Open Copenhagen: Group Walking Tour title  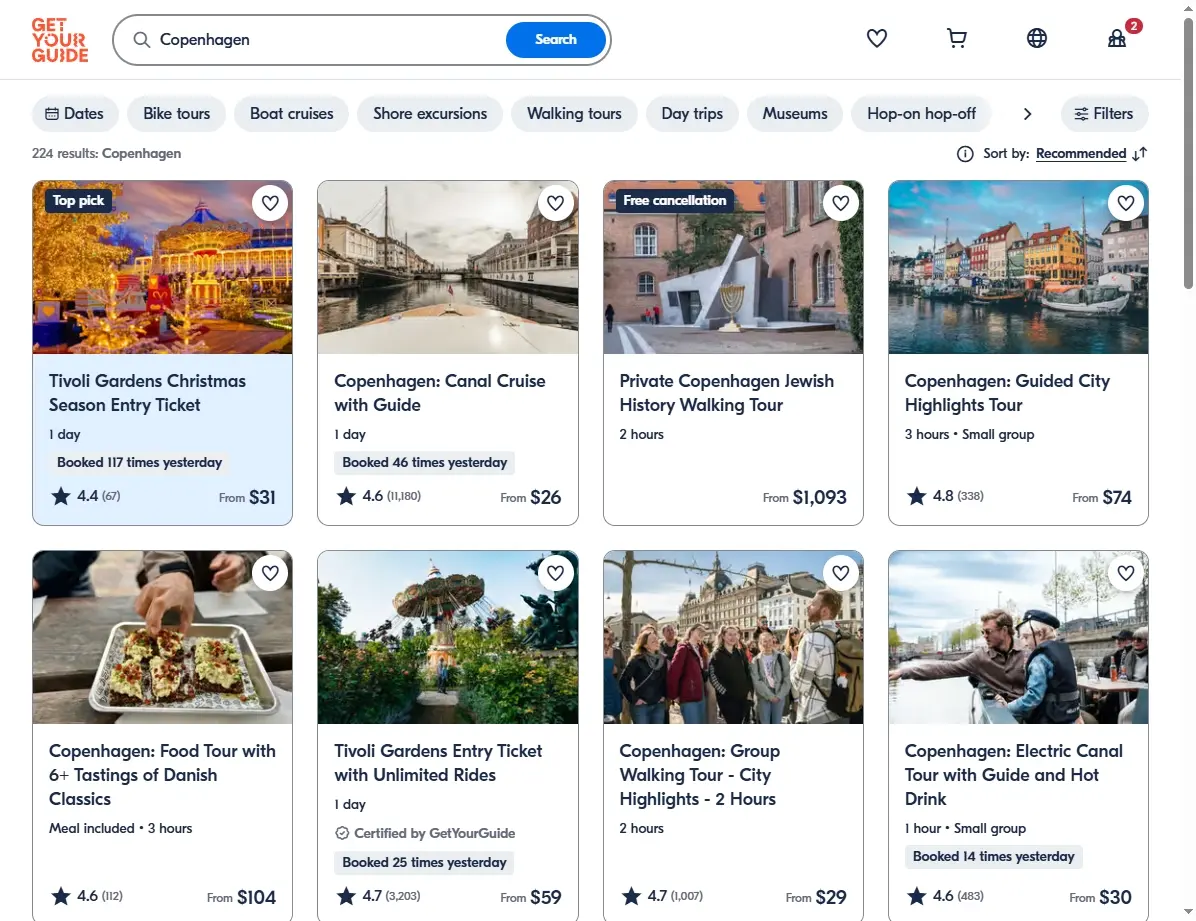(x=699, y=774)
